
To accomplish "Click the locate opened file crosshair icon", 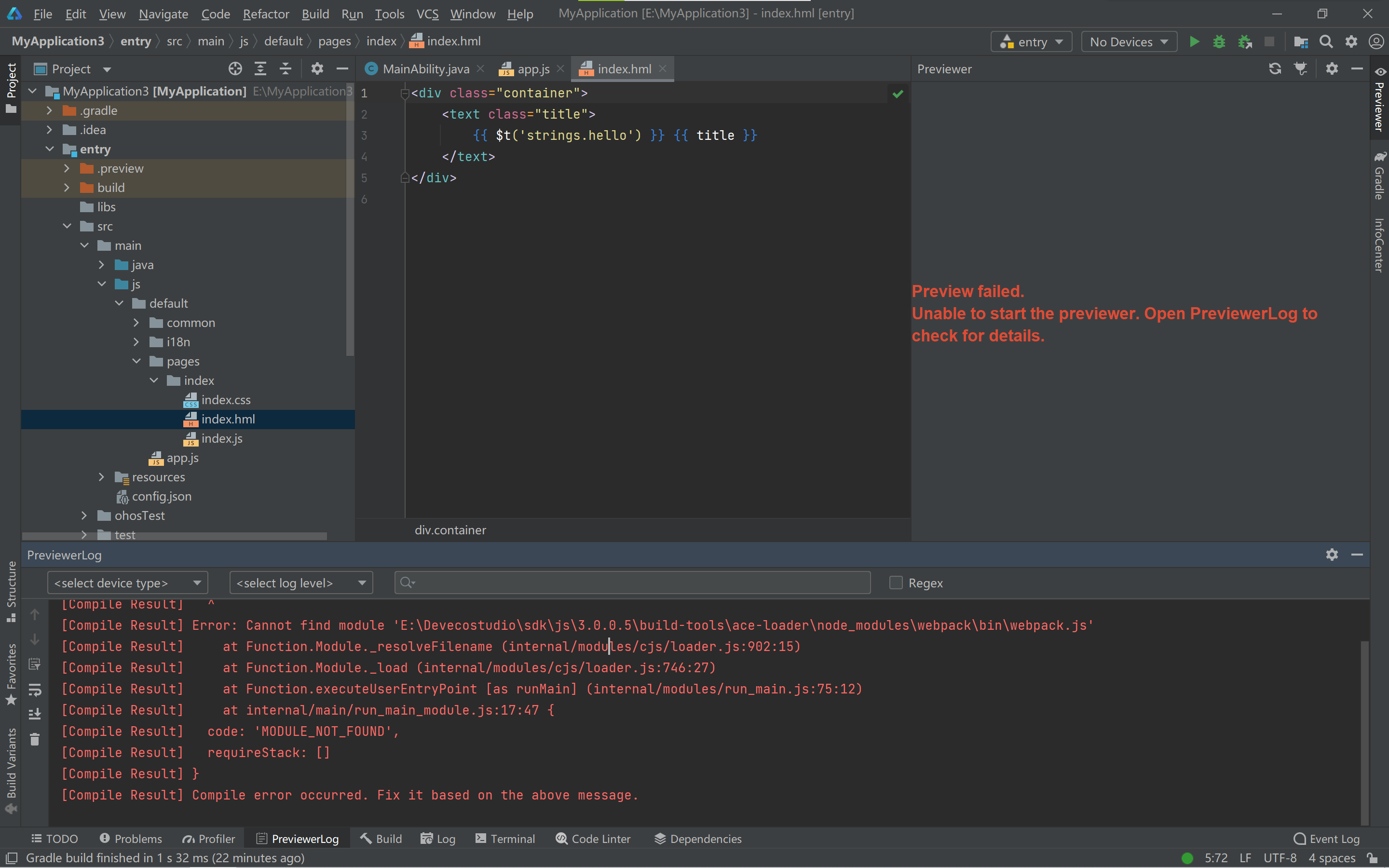I will coord(235,69).
